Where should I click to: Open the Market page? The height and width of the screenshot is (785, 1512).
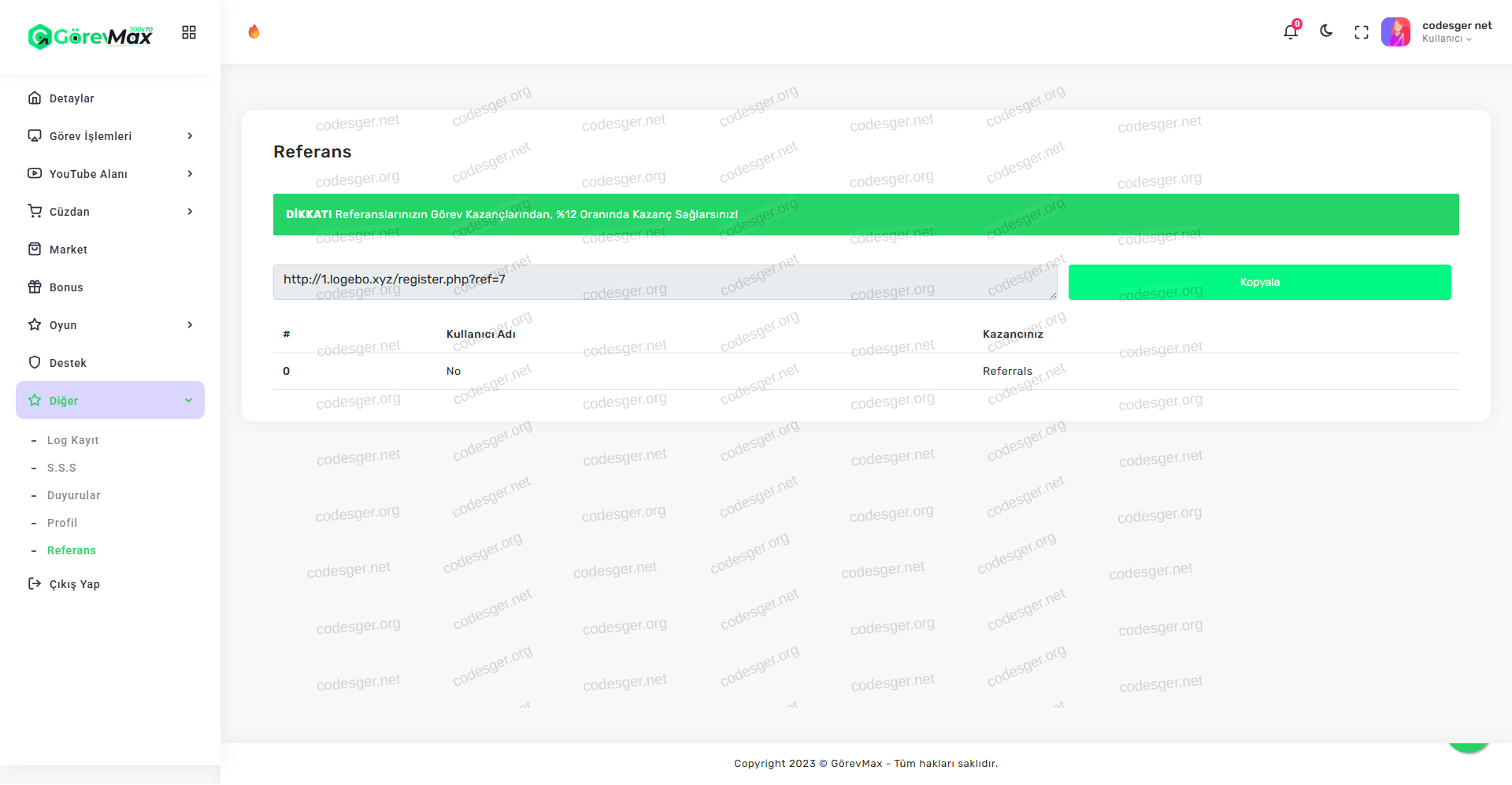69,250
